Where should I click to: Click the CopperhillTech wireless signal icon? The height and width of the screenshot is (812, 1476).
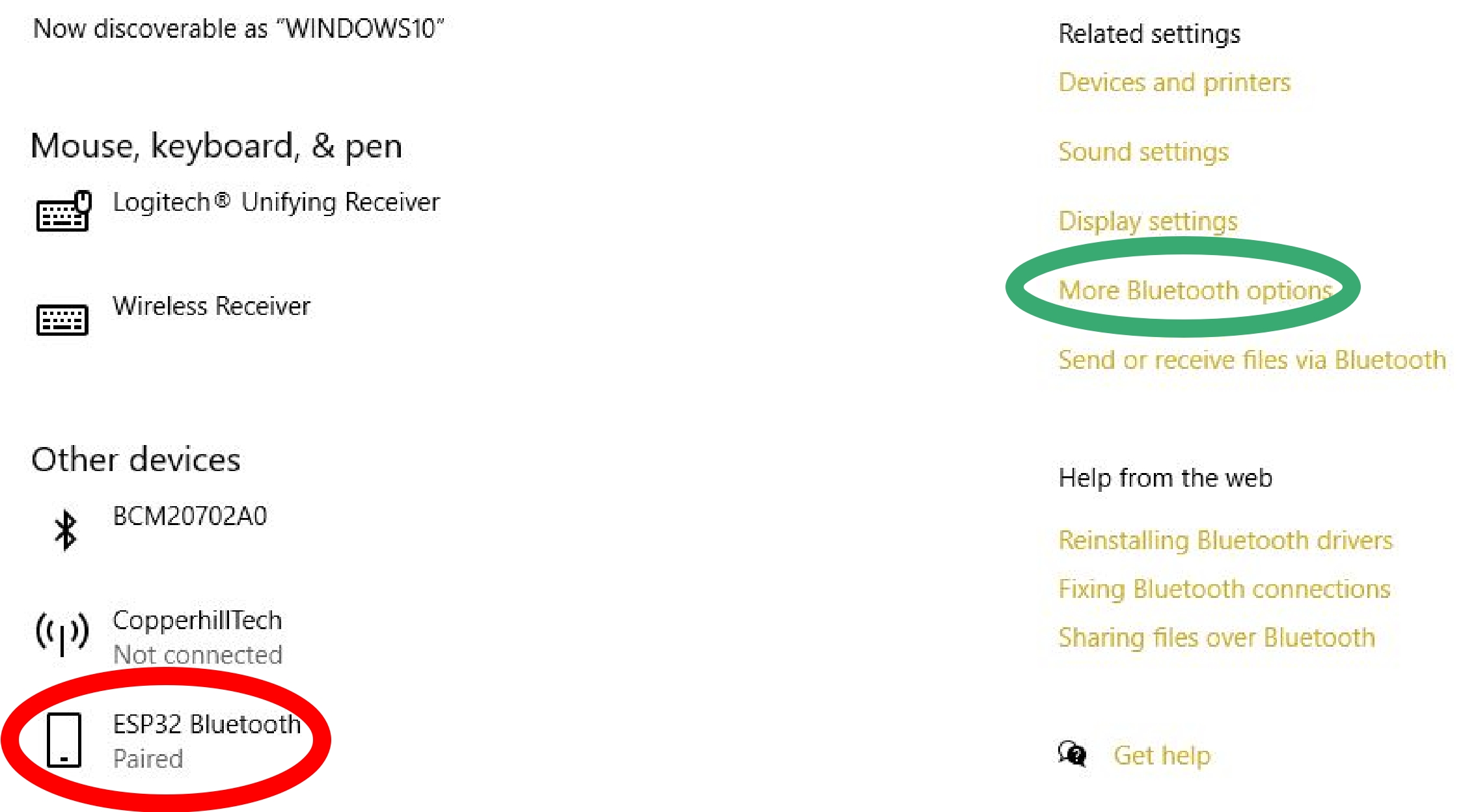pos(62,632)
